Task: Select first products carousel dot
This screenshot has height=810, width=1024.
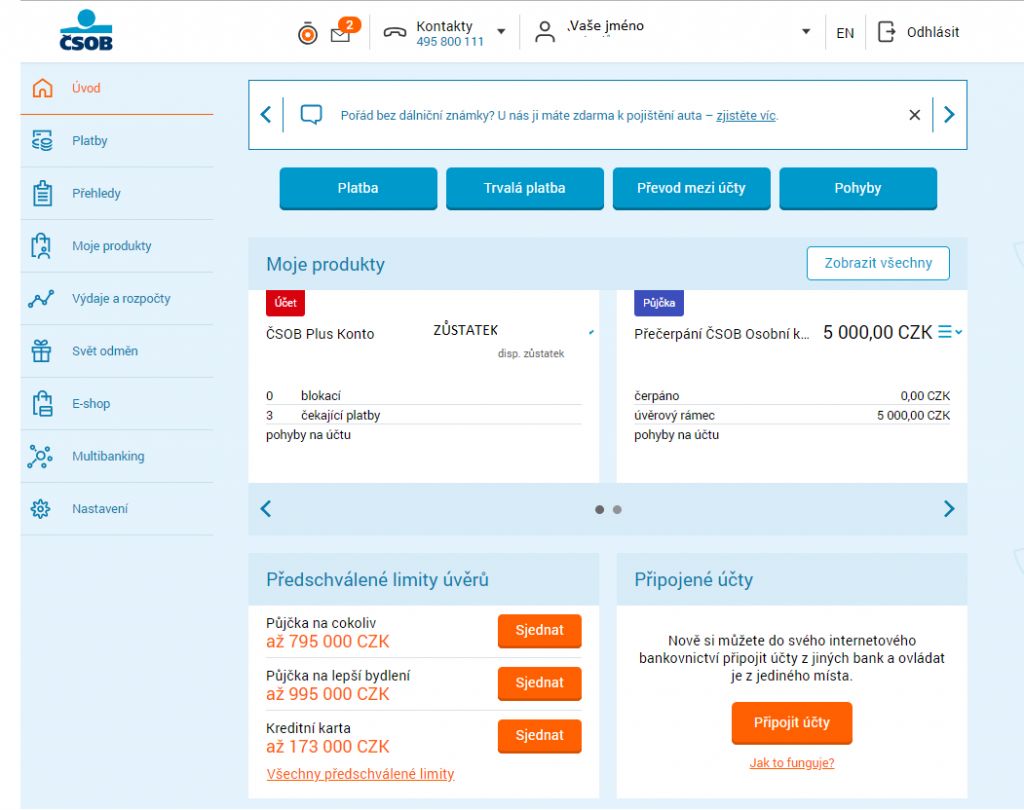Action: click(600, 510)
